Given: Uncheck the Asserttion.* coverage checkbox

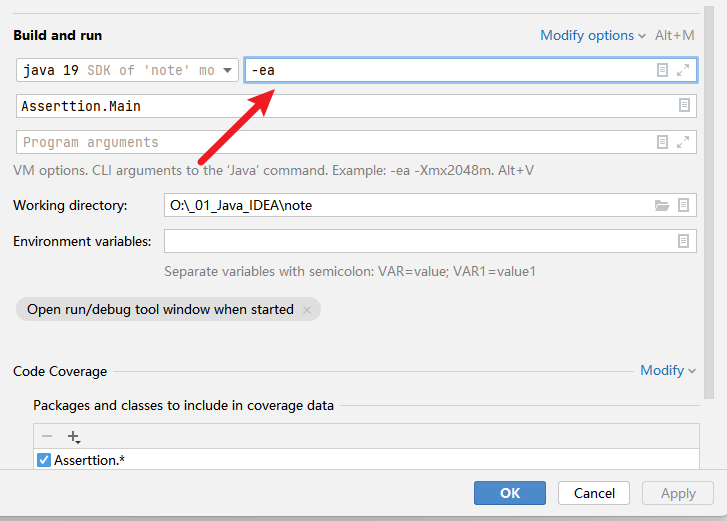Looking at the screenshot, I should 43,460.
